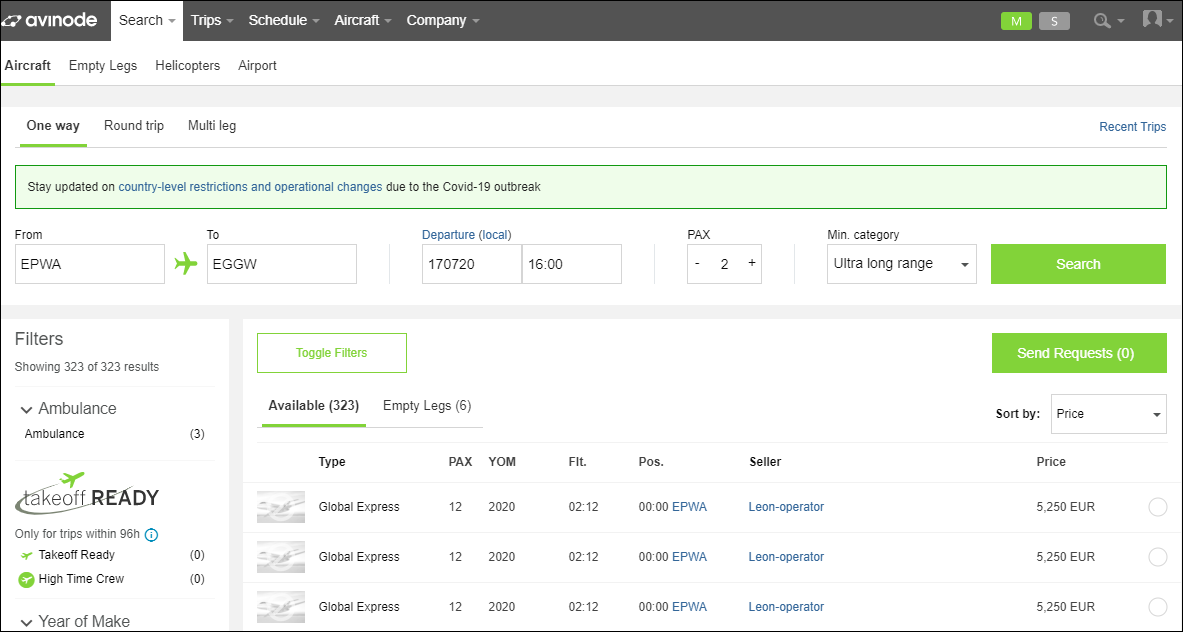Select the Multi leg tab
This screenshot has width=1183, height=632.
(212, 126)
